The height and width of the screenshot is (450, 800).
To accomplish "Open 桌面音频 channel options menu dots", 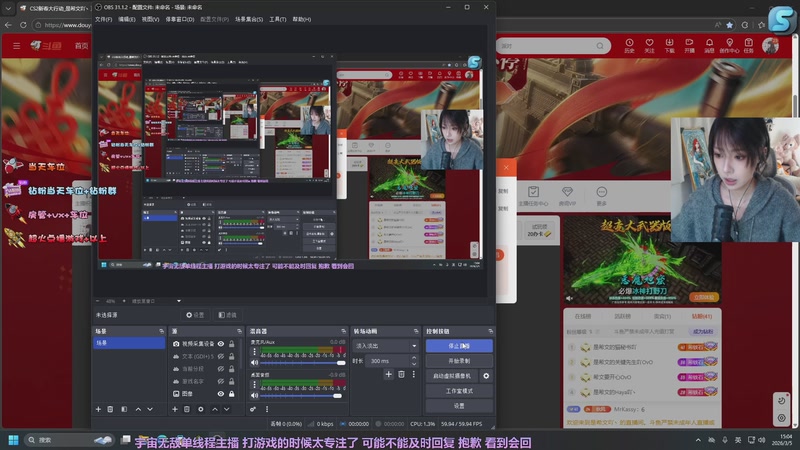I will pyautogui.click(x=254, y=385).
